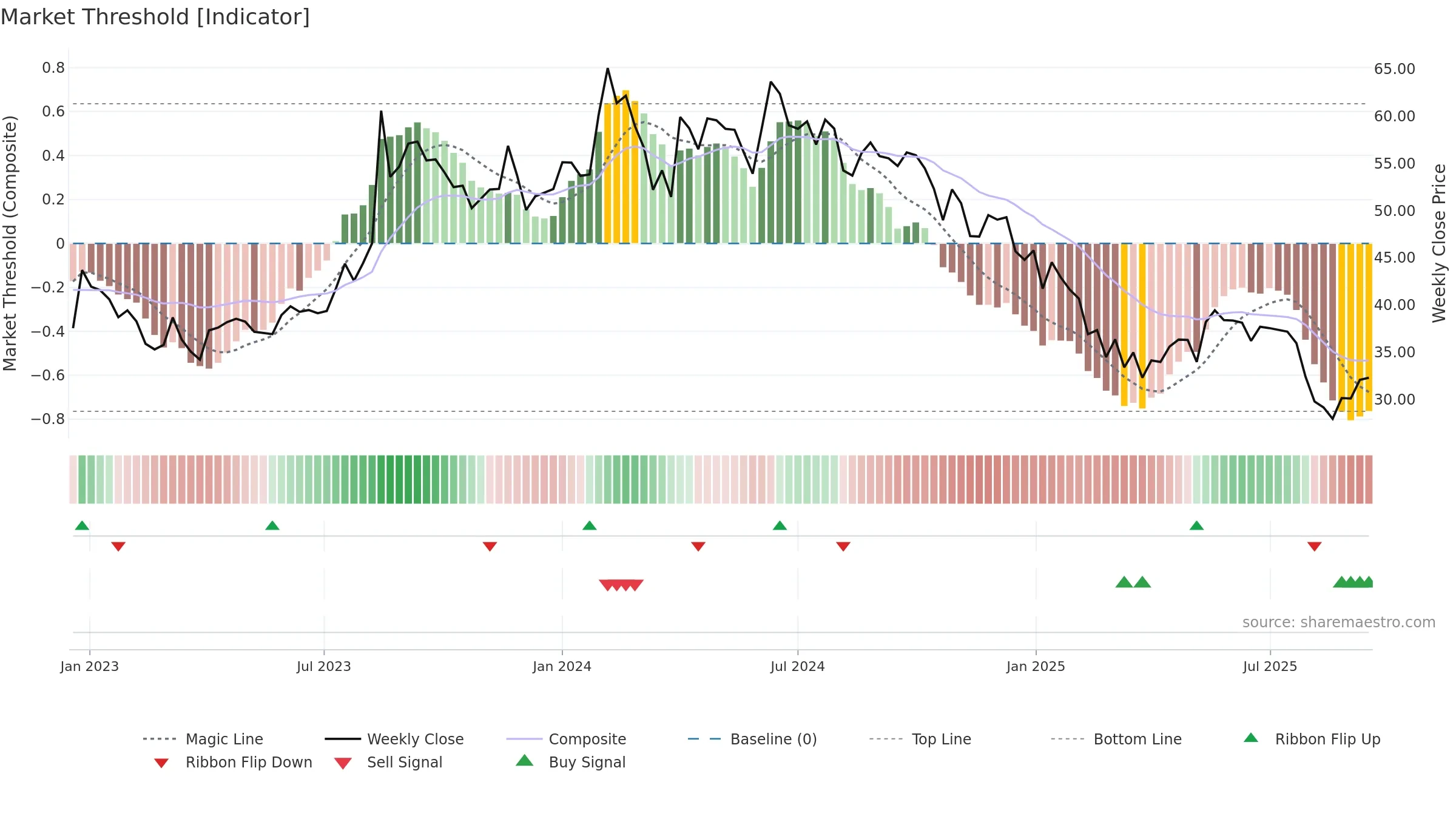Image resolution: width=1456 pixels, height=819 pixels.
Task: Click the Market Threshold (Composite) axis title
Action: [10, 243]
